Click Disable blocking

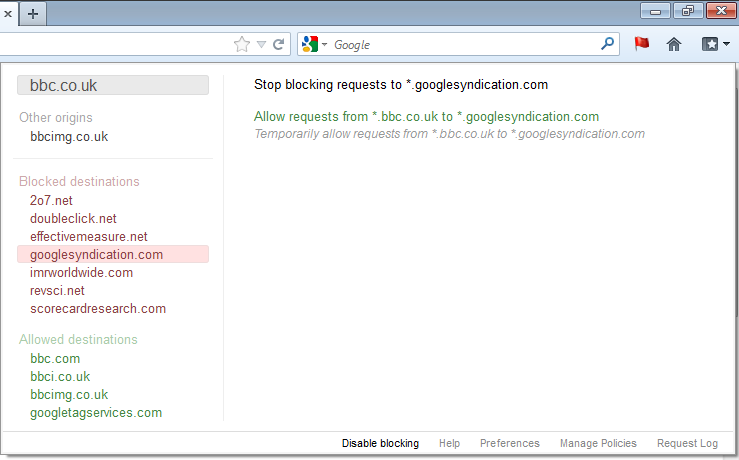coord(380,443)
